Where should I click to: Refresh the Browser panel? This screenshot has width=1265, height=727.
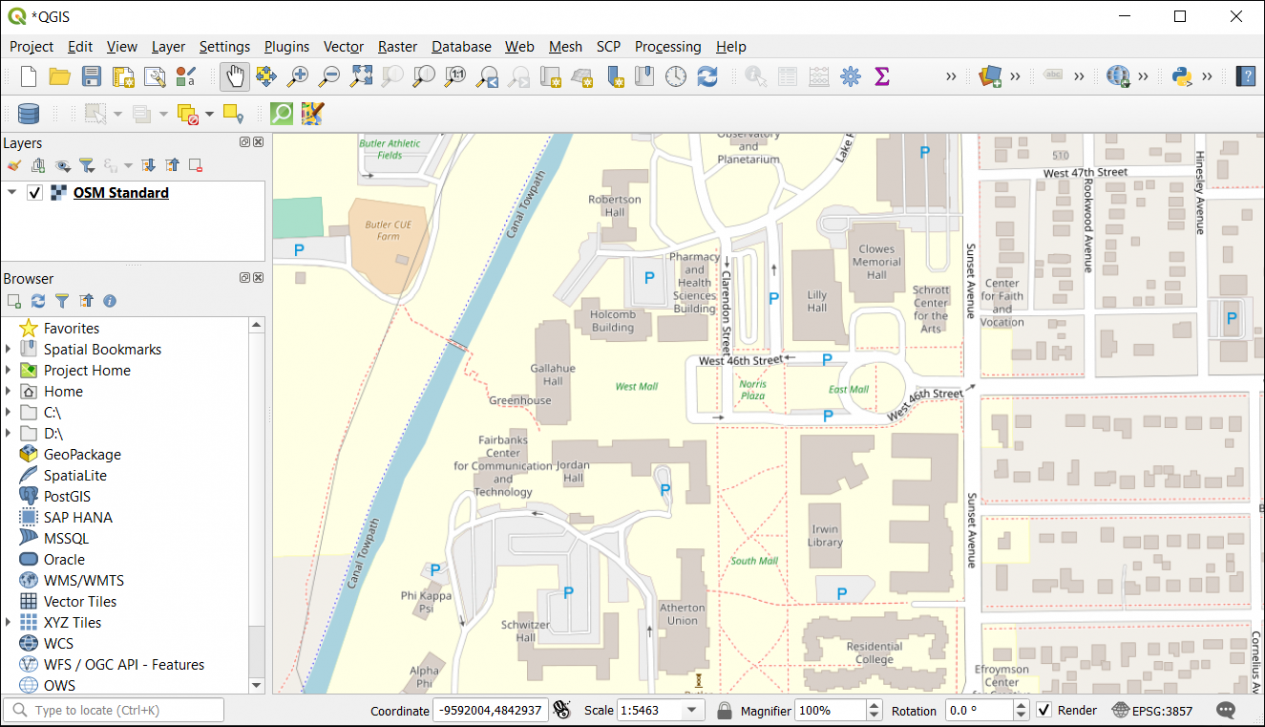38,301
